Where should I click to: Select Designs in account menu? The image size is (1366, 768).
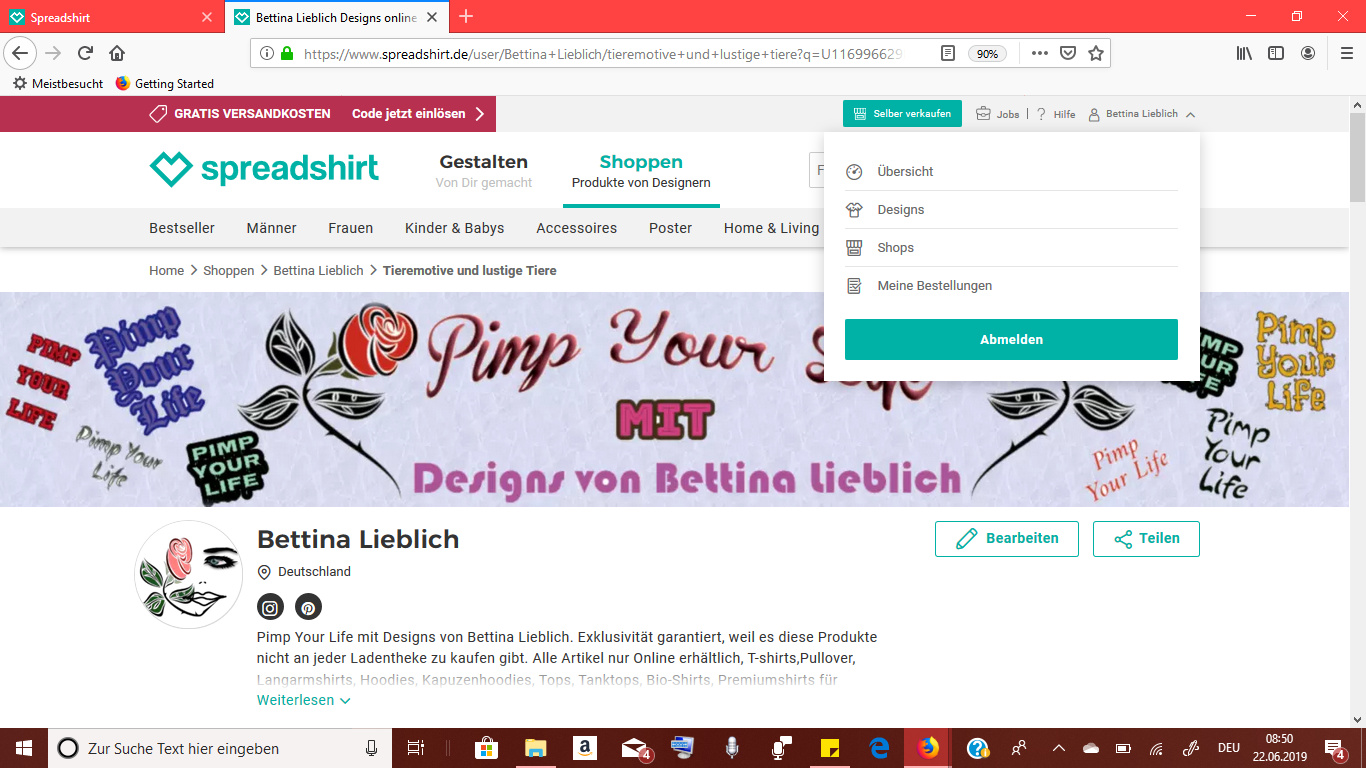click(900, 210)
